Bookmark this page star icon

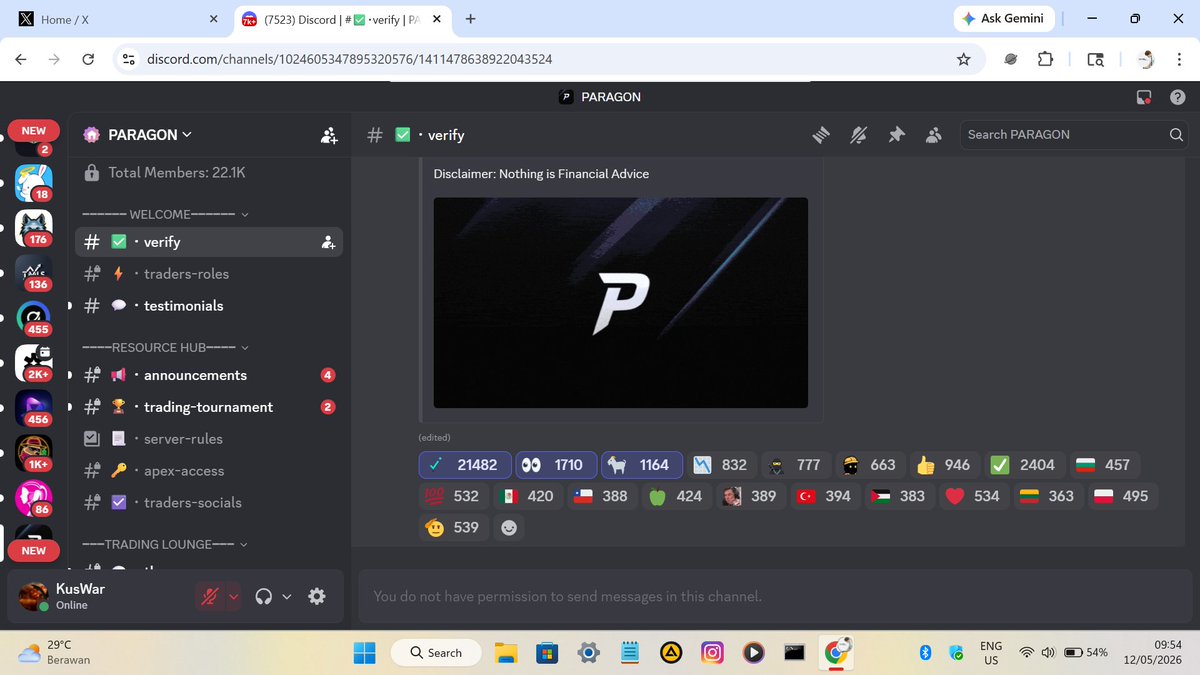click(963, 59)
